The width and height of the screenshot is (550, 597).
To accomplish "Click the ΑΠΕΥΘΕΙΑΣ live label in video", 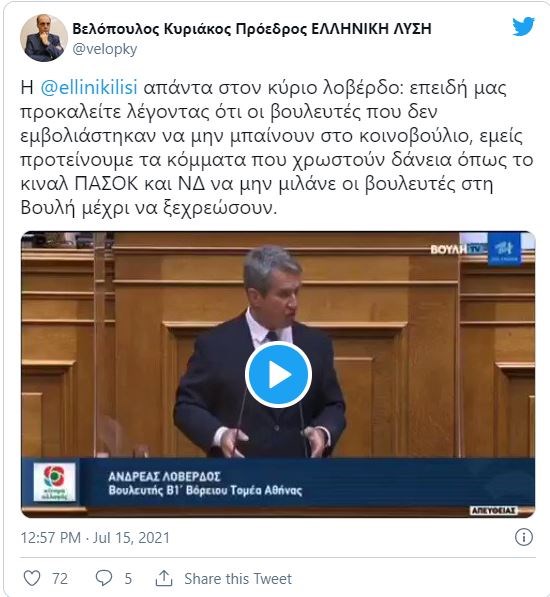I will (494, 511).
